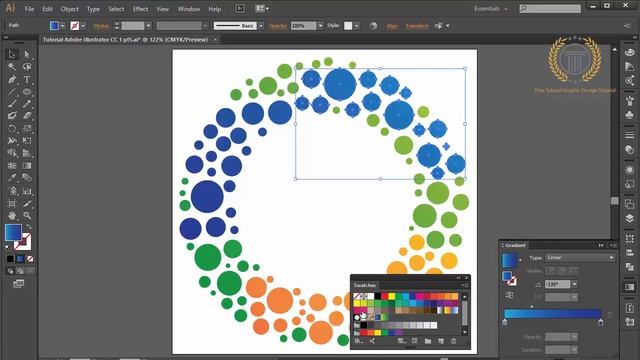Select the Direct Selection tool (white arrow)
Screen dimensions: 640x360
click(27, 54)
